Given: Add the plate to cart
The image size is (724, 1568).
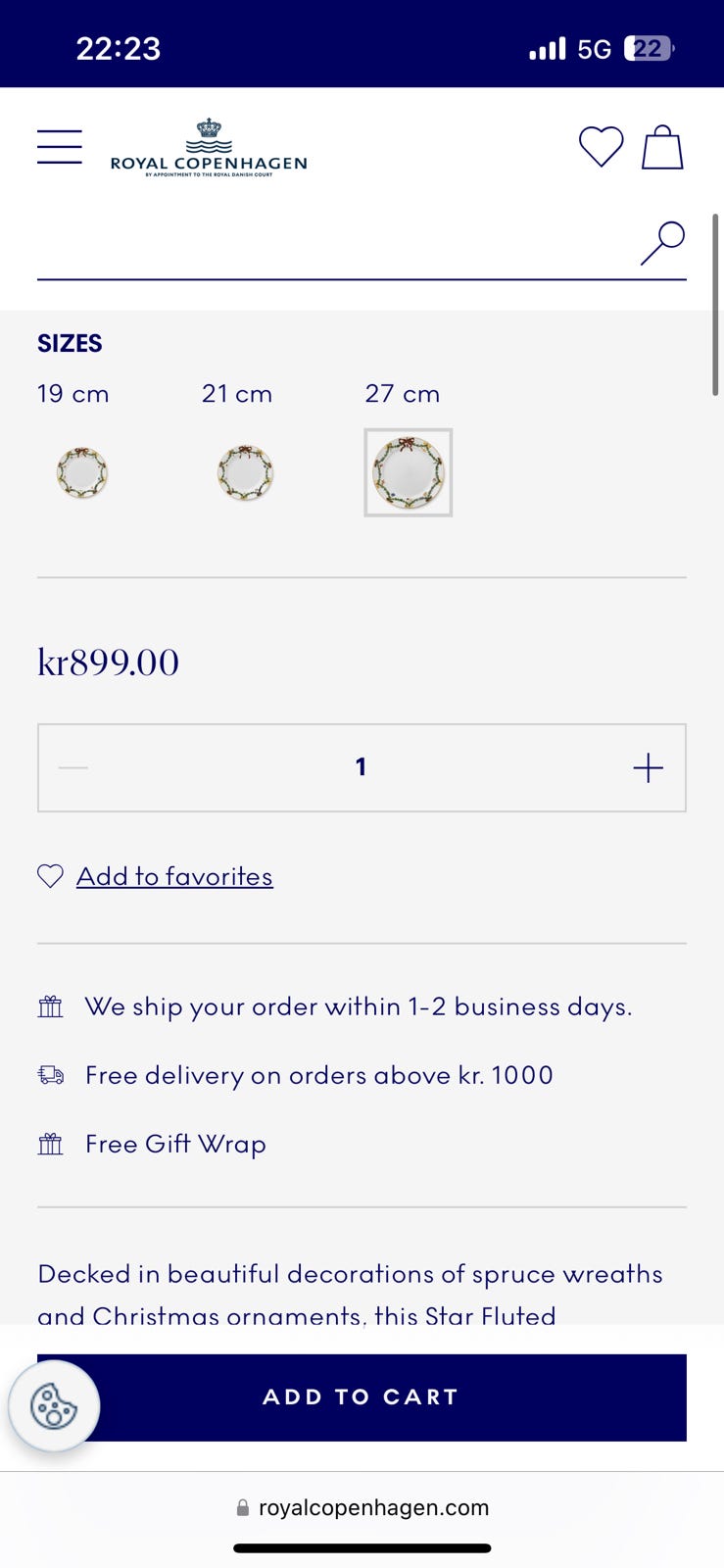Looking at the screenshot, I should [362, 1397].
